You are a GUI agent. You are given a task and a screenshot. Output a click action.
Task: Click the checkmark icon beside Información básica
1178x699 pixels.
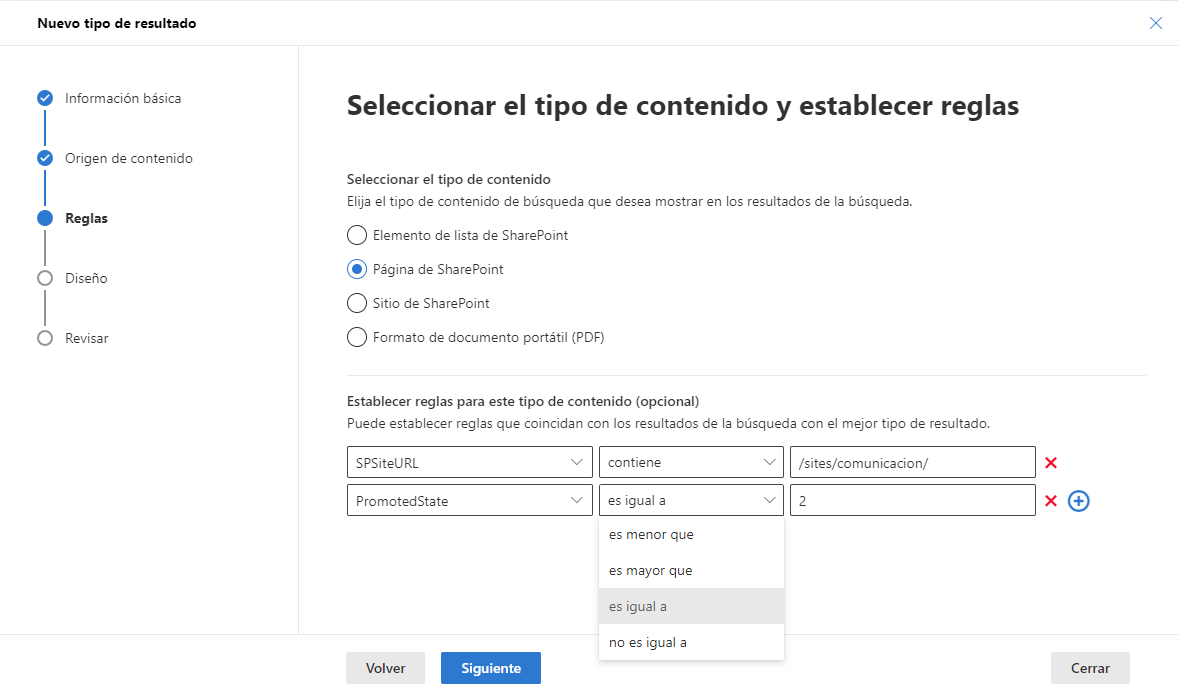(45, 98)
